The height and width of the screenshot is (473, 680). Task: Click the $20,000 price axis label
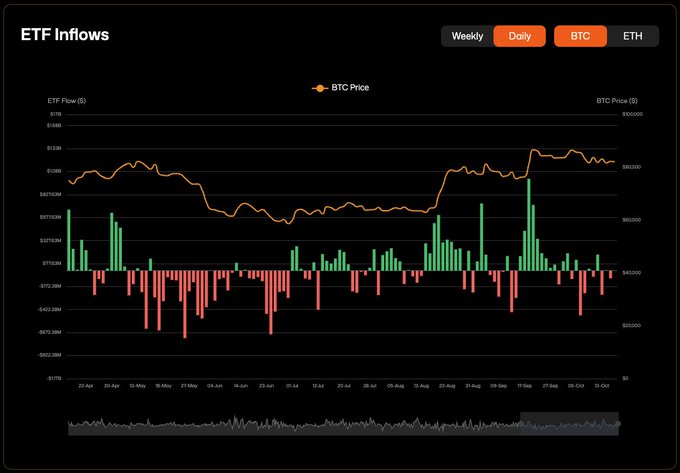coord(631,326)
